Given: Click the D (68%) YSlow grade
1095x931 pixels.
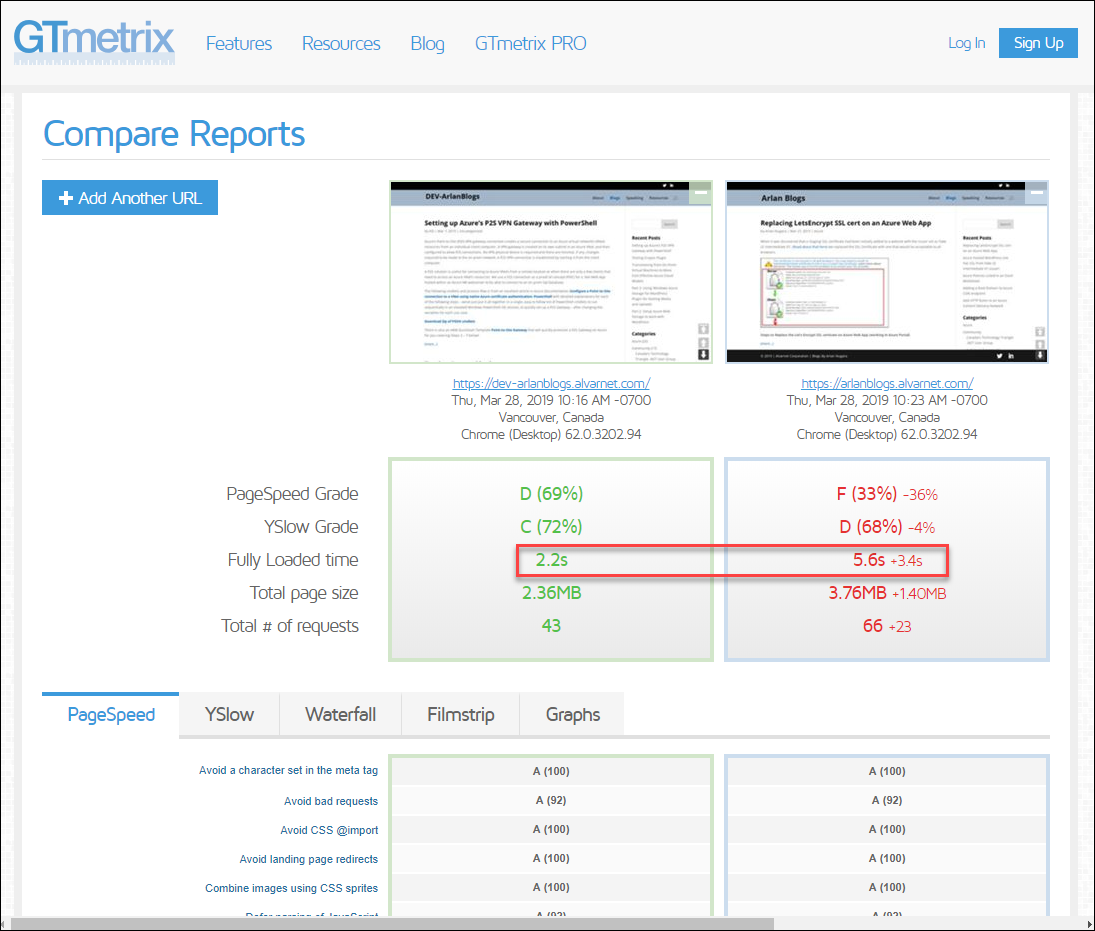Looking at the screenshot, I should [x=871, y=527].
